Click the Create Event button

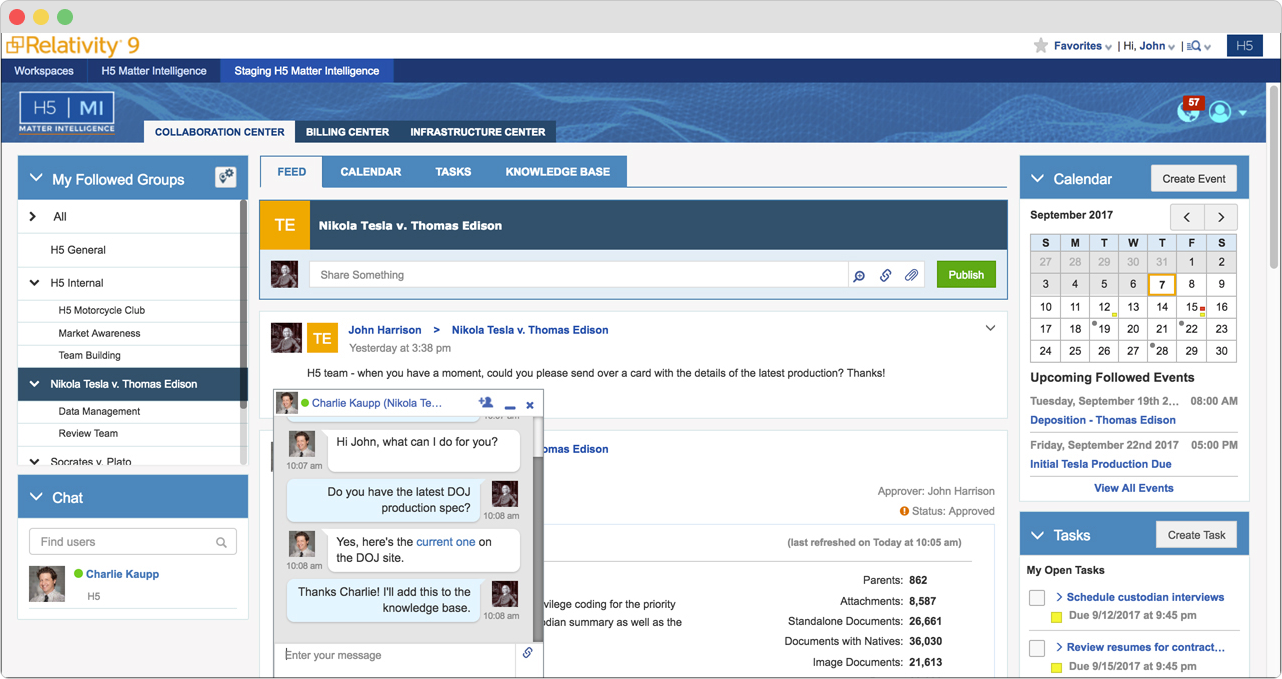(x=1194, y=179)
